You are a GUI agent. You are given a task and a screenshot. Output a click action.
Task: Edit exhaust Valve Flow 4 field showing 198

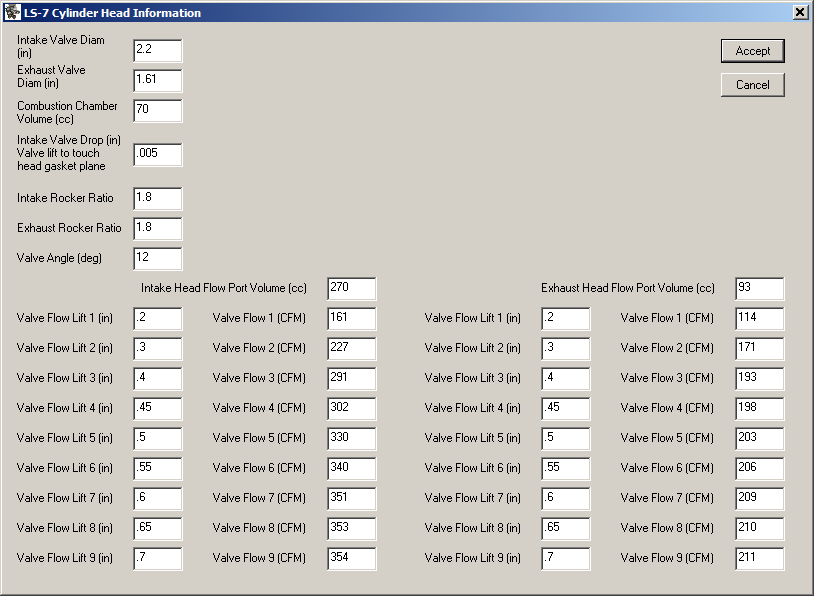(760, 409)
